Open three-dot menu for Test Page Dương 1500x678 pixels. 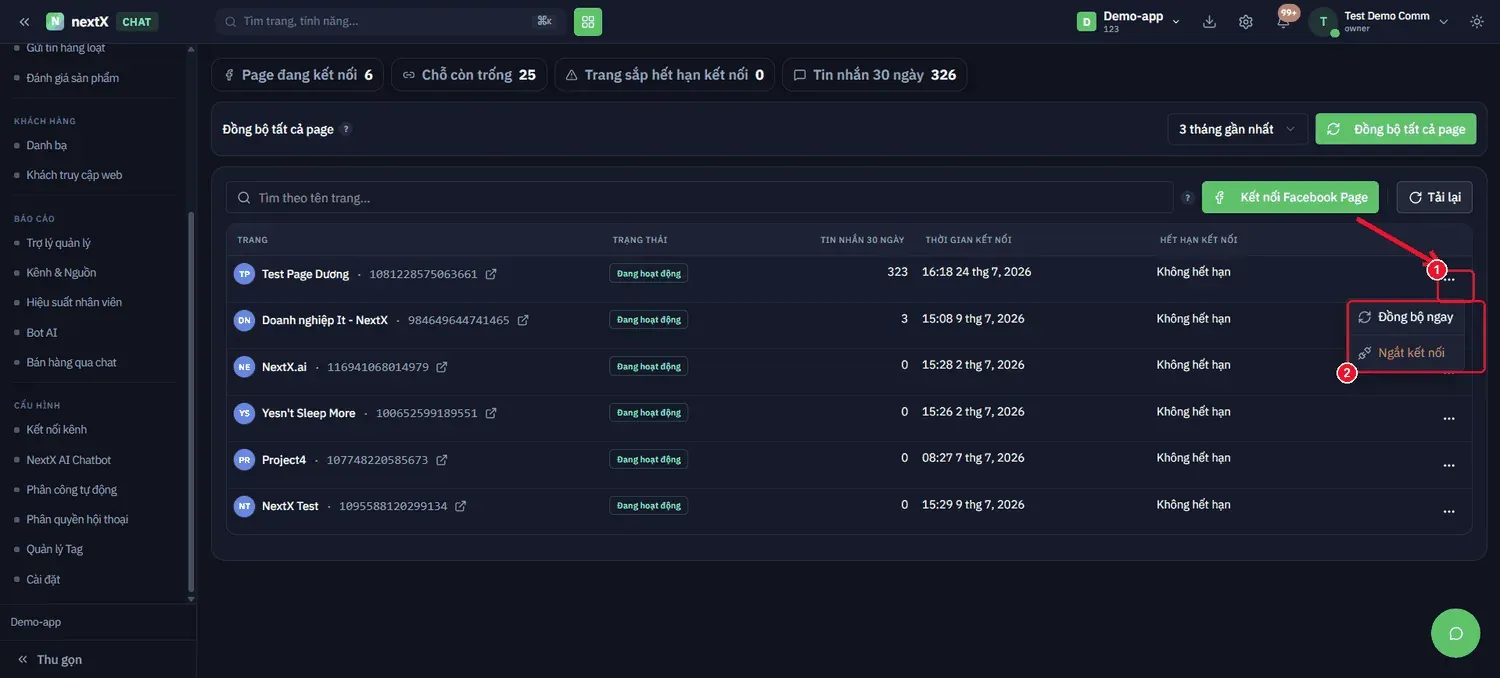point(1449,279)
